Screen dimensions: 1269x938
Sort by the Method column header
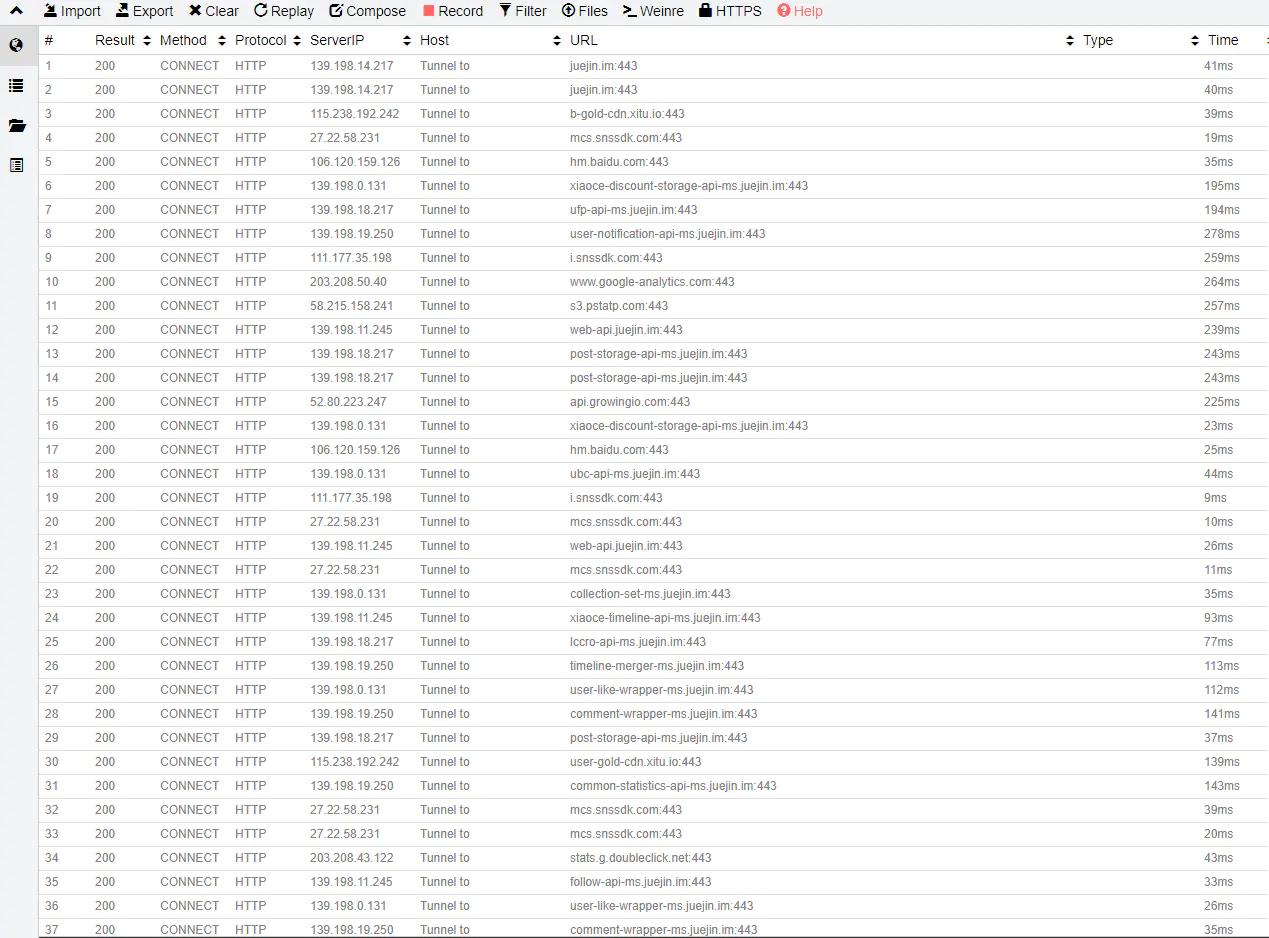[192, 40]
